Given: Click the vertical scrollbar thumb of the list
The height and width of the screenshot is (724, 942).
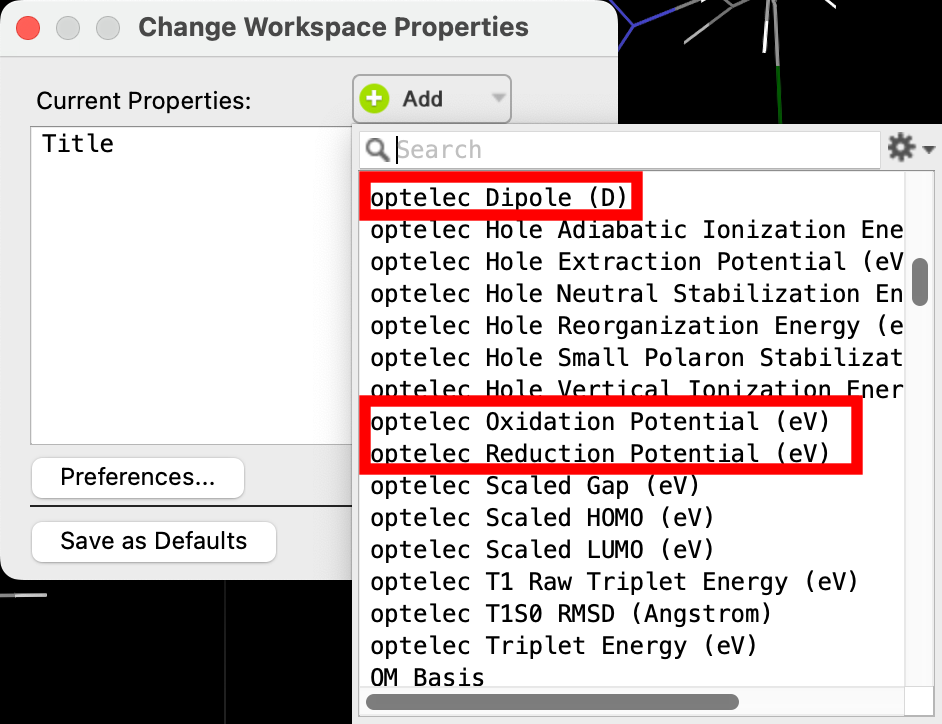Looking at the screenshot, I should [x=919, y=282].
